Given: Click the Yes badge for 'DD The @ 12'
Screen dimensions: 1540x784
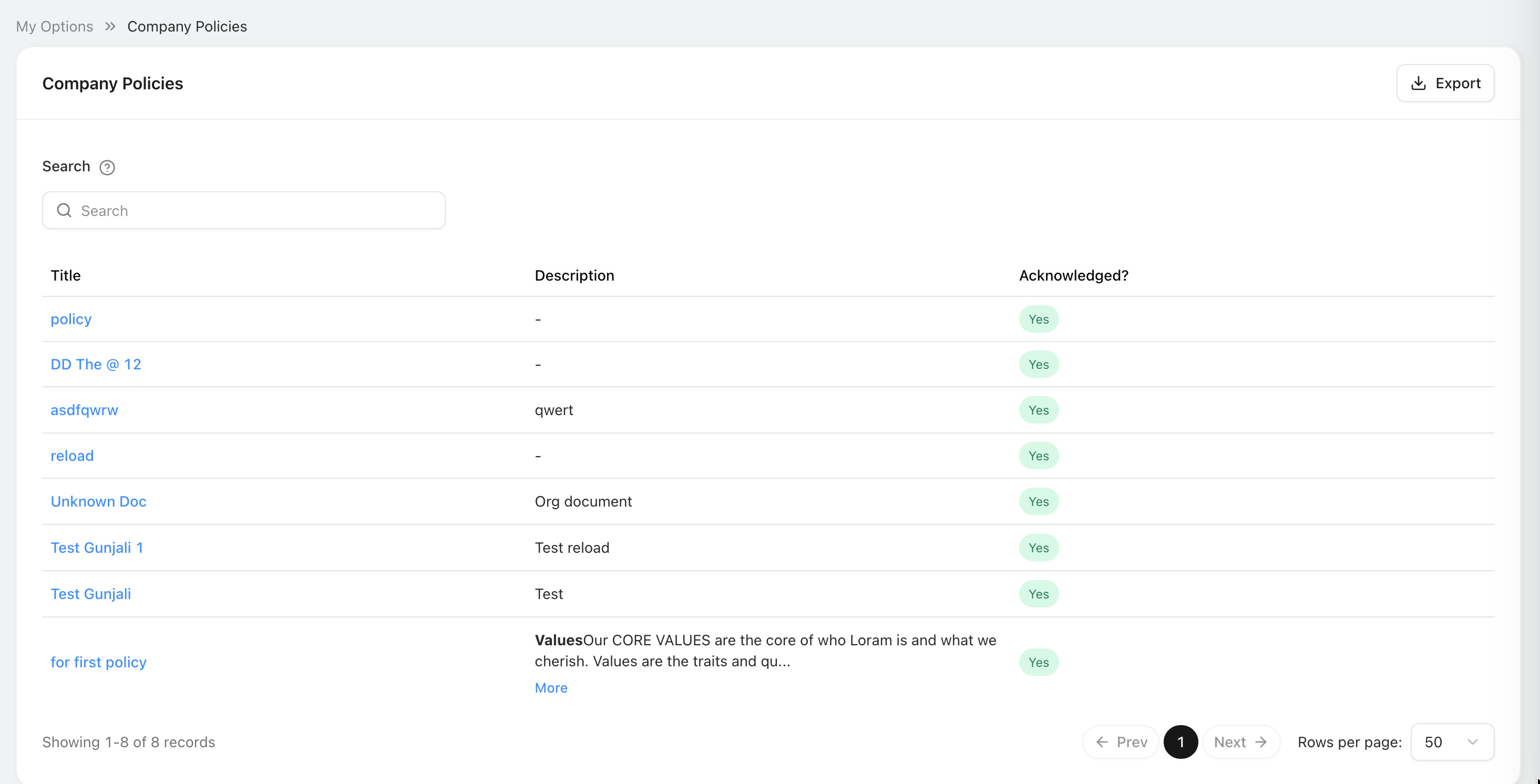Looking at the screenshot, I should (1039, 365).
